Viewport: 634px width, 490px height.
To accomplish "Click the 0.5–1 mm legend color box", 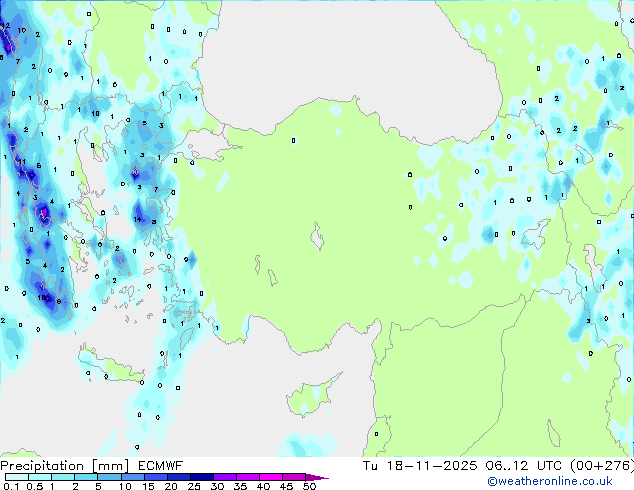I will 40,477.
